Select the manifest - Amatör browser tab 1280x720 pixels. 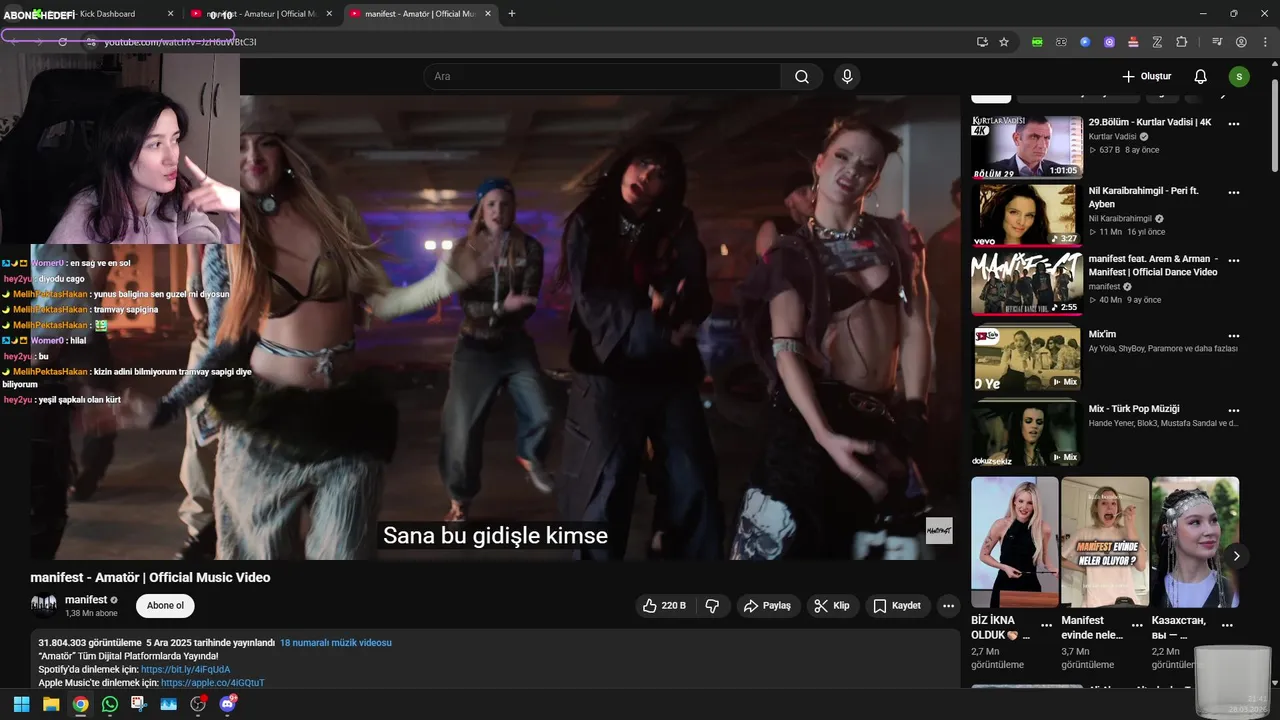[x=420, y=14]
